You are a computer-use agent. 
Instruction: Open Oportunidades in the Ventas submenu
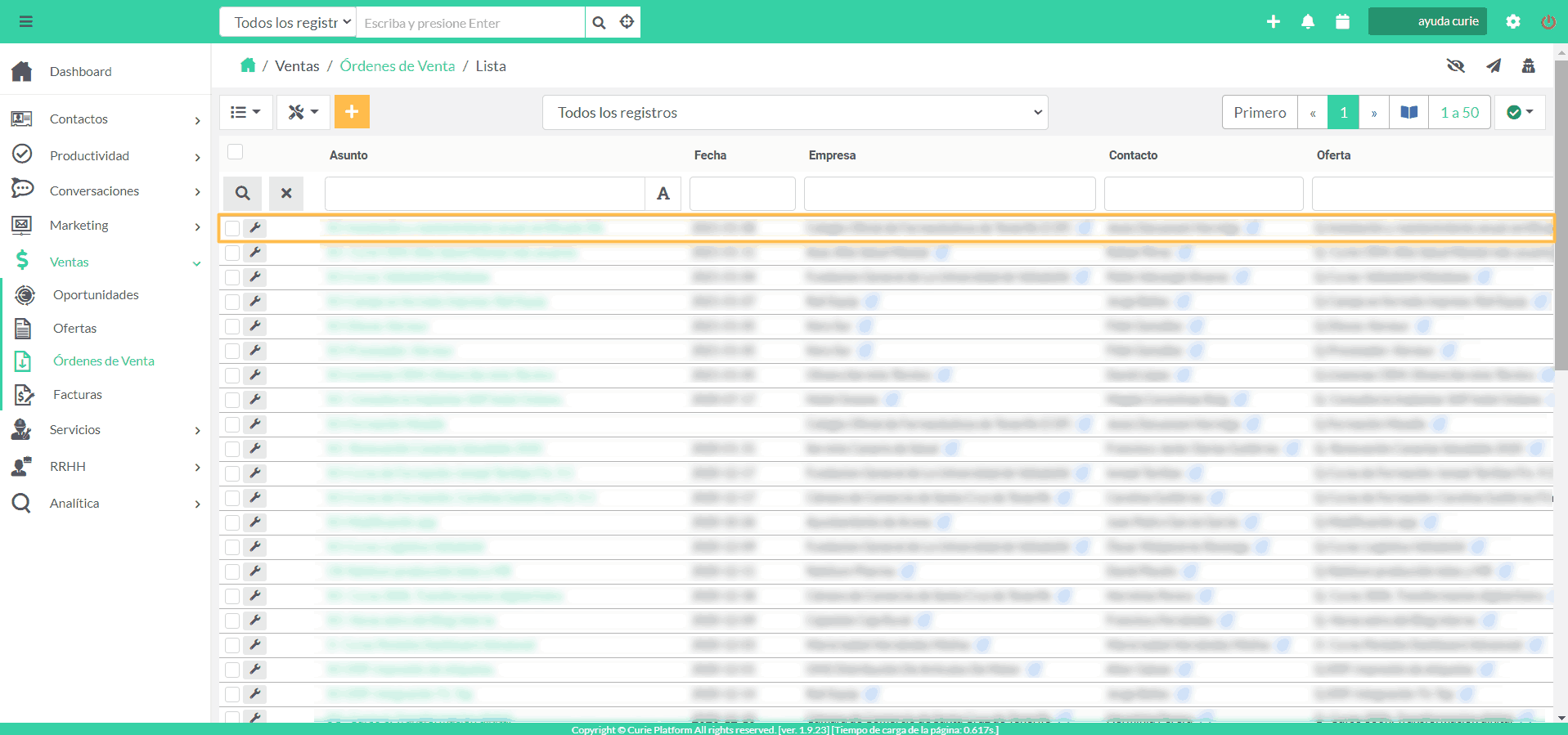pos(96,295)
